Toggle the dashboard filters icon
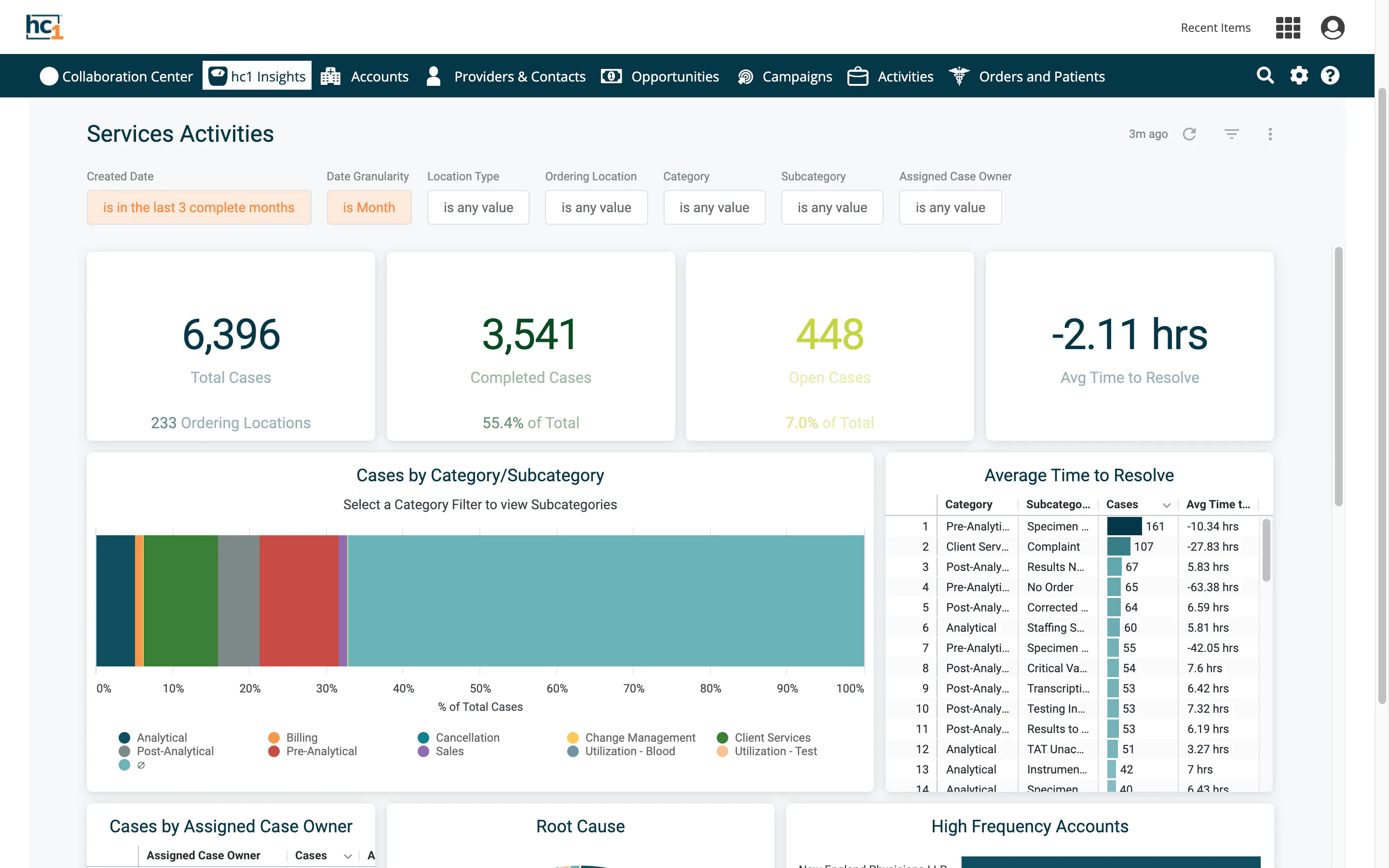This screenshot has width=1389, height=868. pyautogui.click(x=1231, y=134)
